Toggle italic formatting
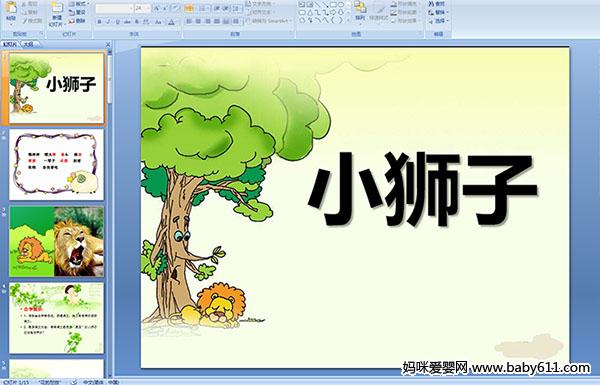This screenshot has height=385, width=600. [x=108, y=22]
